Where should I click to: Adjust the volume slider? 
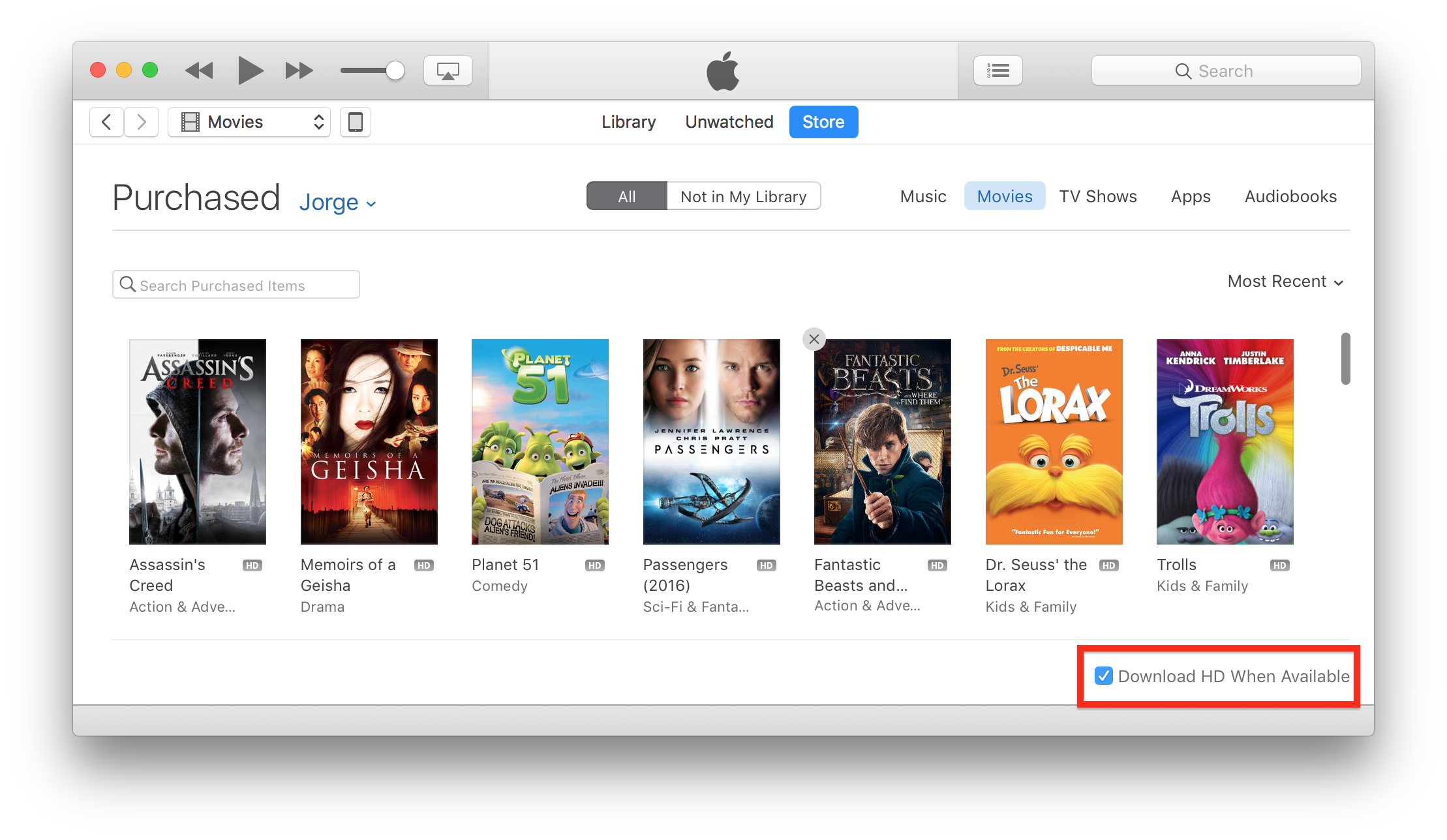click(395, 70)
